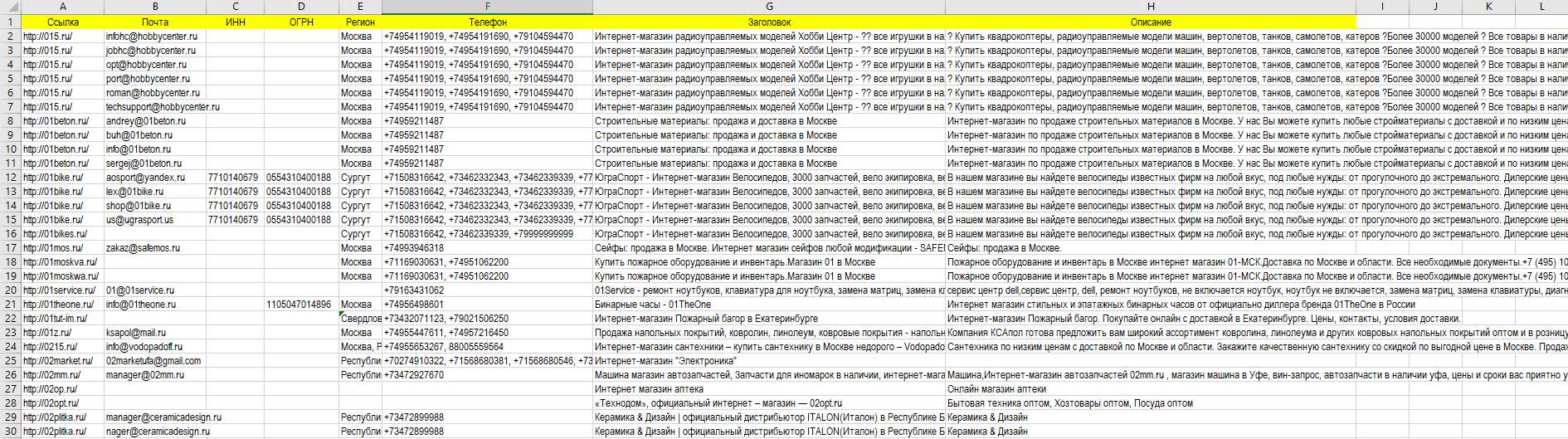Click the 'Регион' header cell
This screenshot has height=439, width=1568.
(x=360, y=22)
